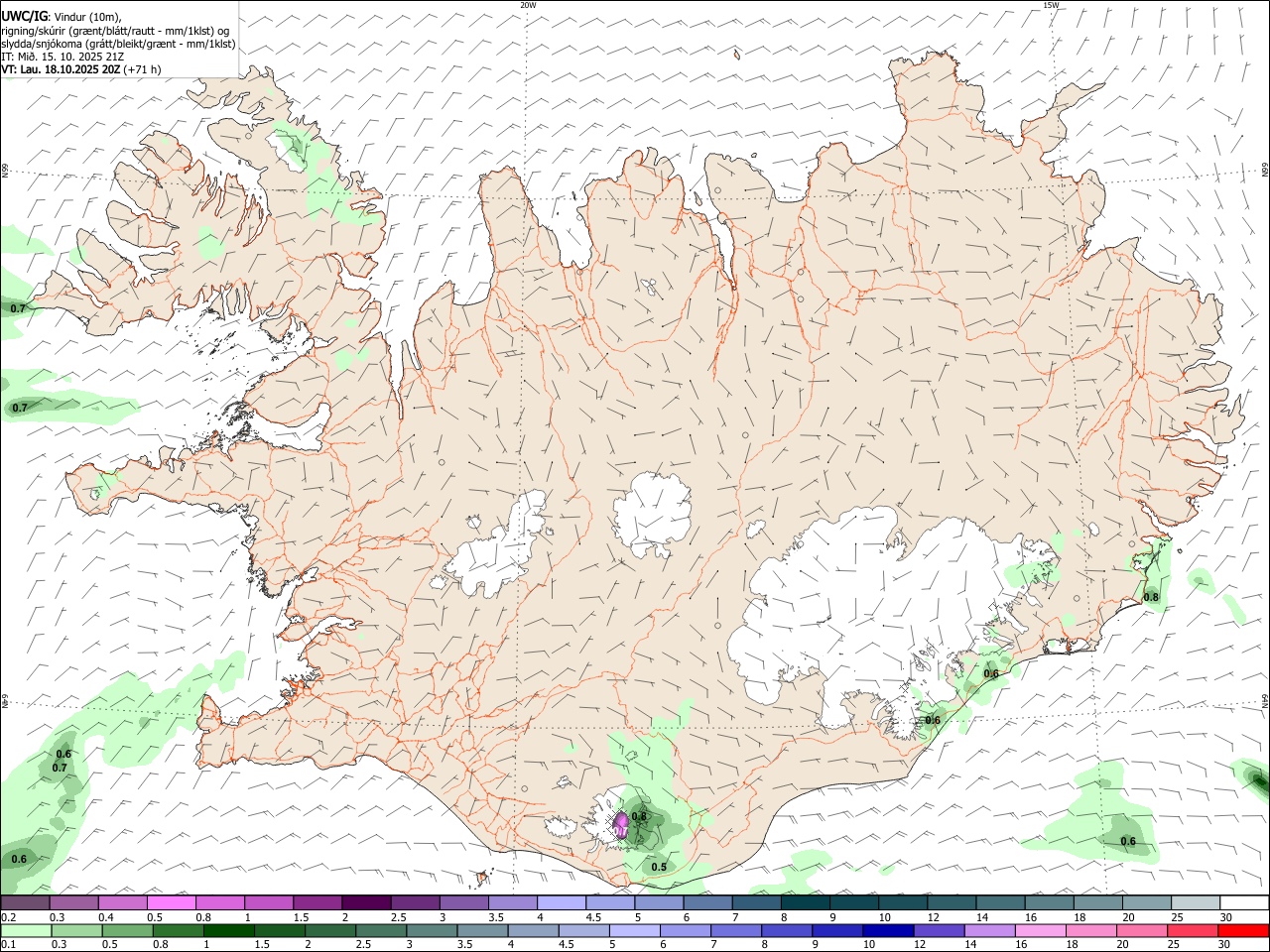
Task: Click the '30' label ending the rain scale
Action: point(1223,945)
